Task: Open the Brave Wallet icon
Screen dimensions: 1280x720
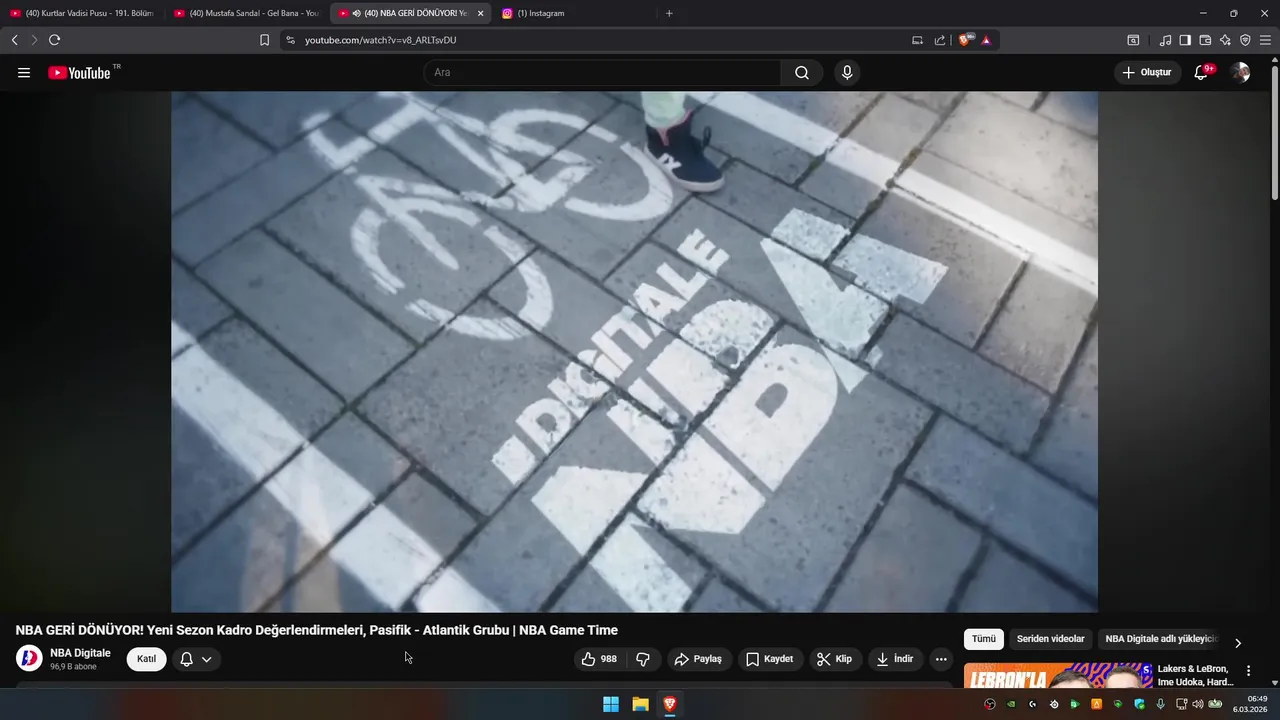Action: 1205,40
